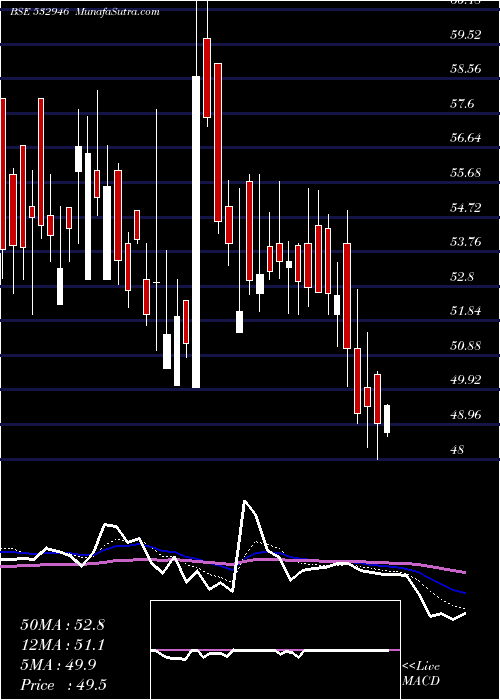This screenshot has height=700, width=500.
Task: Click the 48 price axis label
Action: 458,450
